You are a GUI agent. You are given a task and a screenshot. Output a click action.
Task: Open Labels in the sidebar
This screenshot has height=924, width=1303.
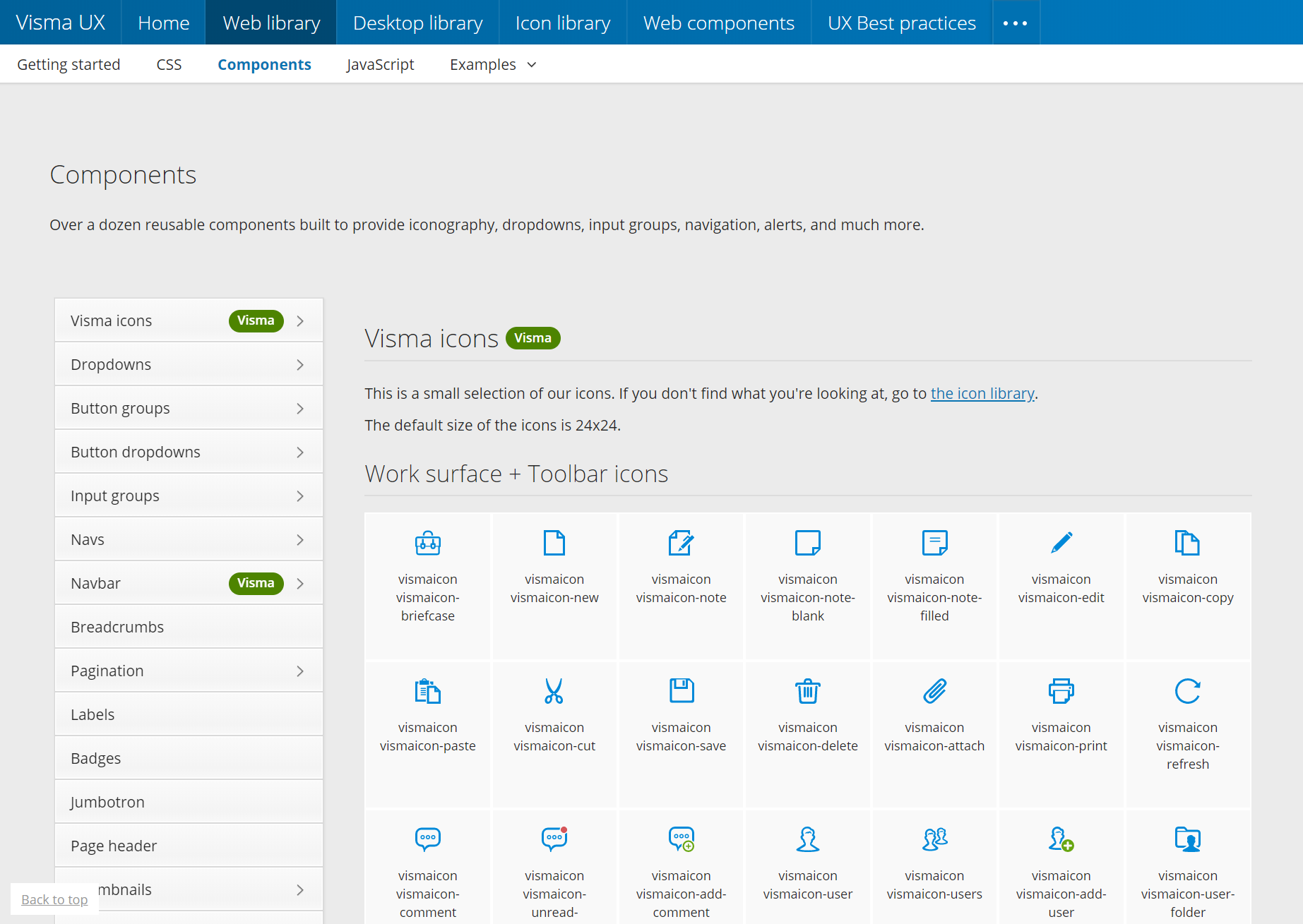[189, 714]
